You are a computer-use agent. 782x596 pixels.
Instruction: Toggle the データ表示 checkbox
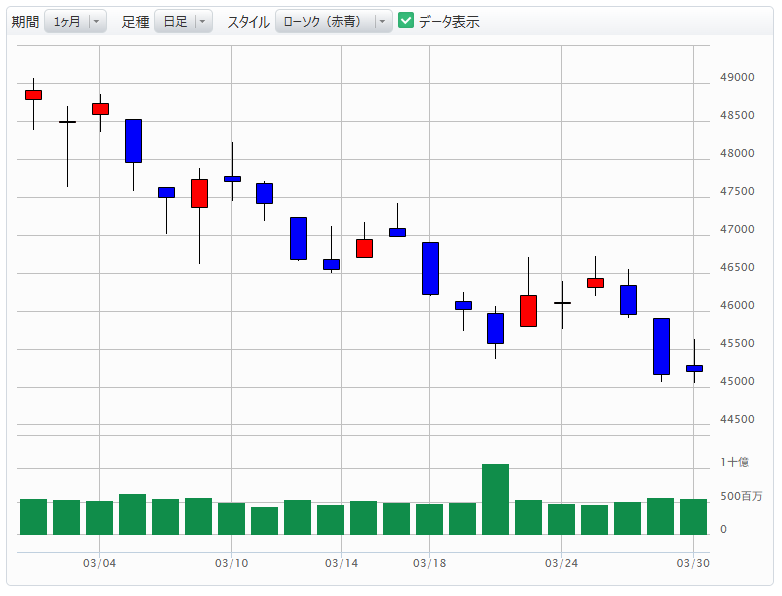406,21
